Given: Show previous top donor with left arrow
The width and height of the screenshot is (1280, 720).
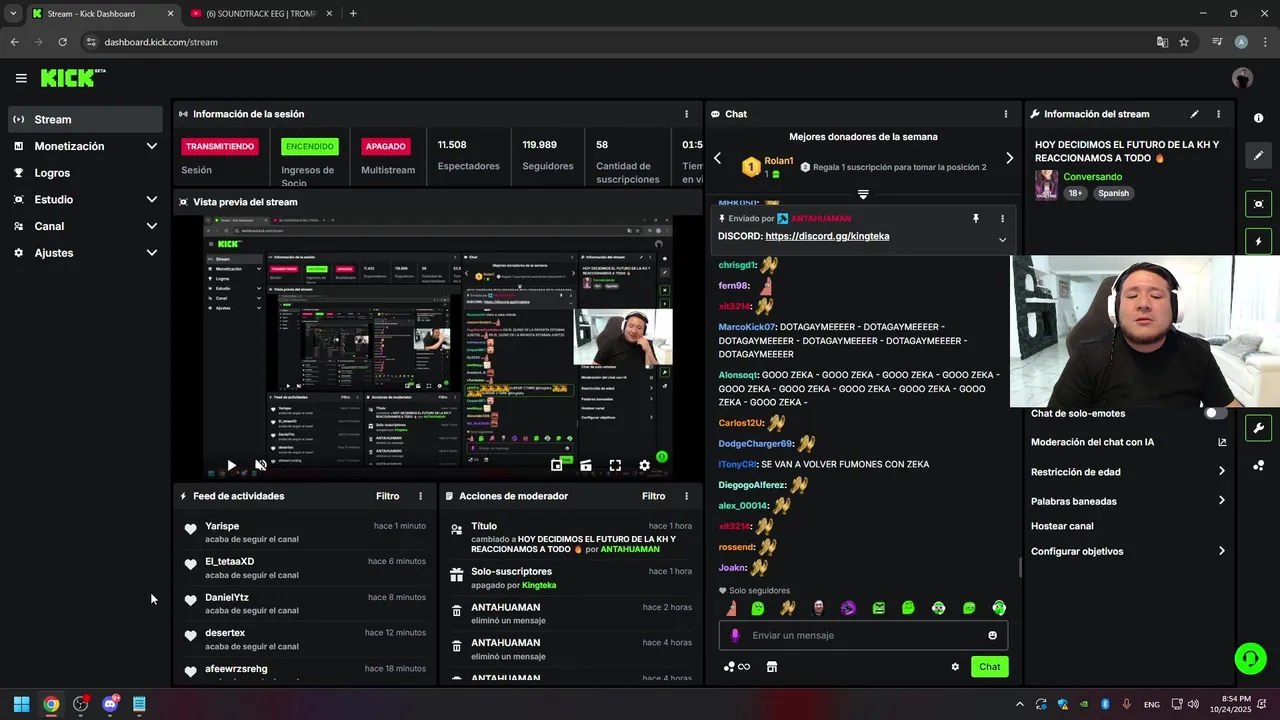Looking at the screenshot, I should coord(717,158).
